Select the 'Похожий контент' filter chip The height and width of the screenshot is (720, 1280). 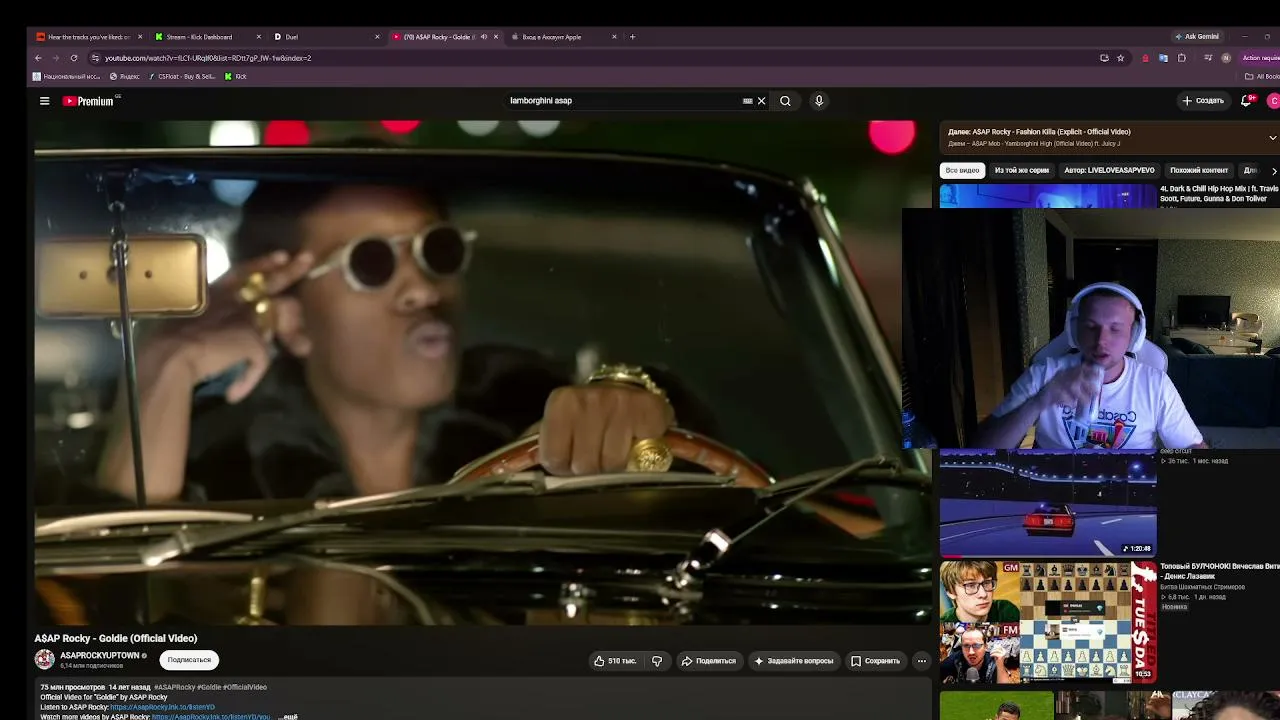(x=1199, y=170)
